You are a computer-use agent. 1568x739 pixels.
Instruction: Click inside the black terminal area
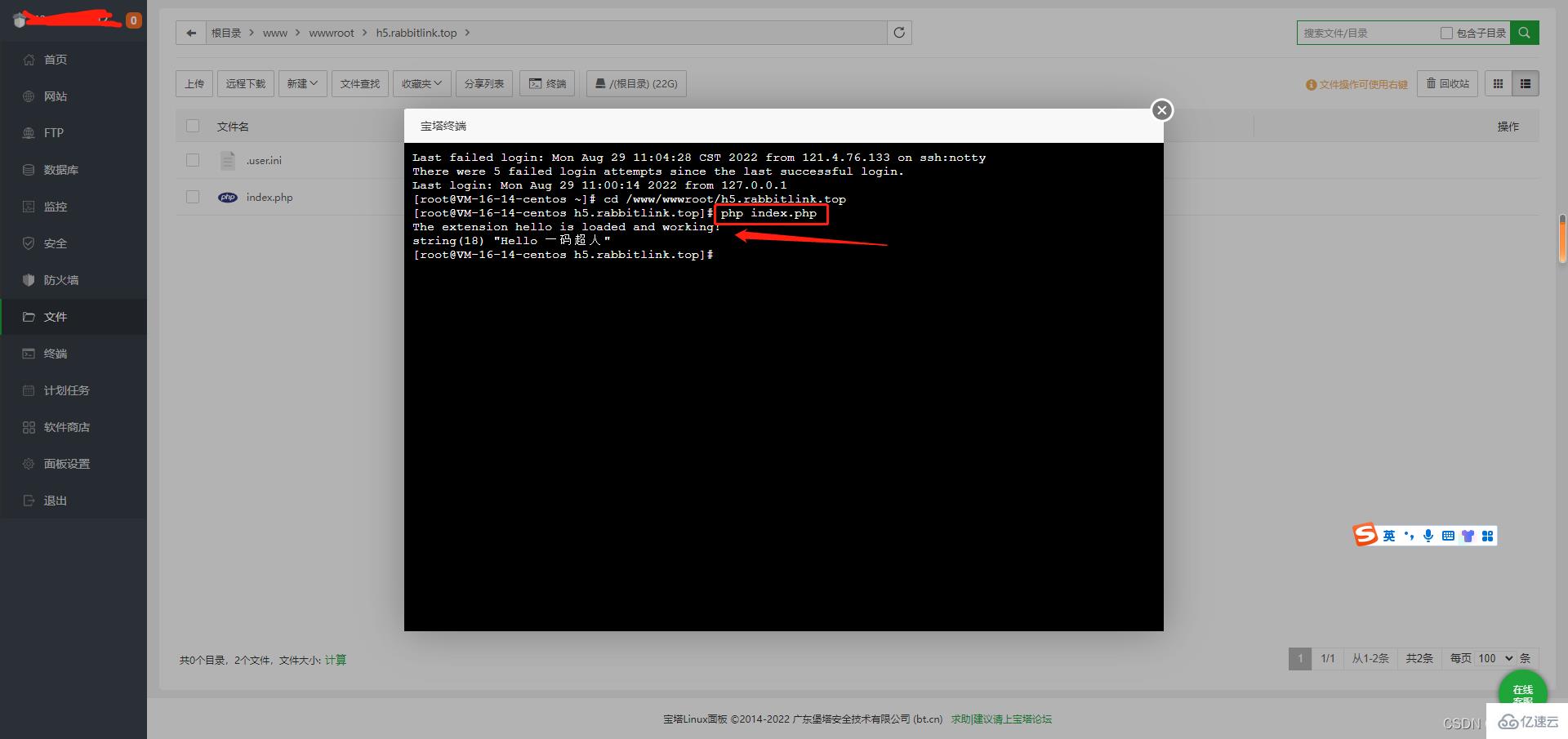pyautogui.click(x=784, y=386)
